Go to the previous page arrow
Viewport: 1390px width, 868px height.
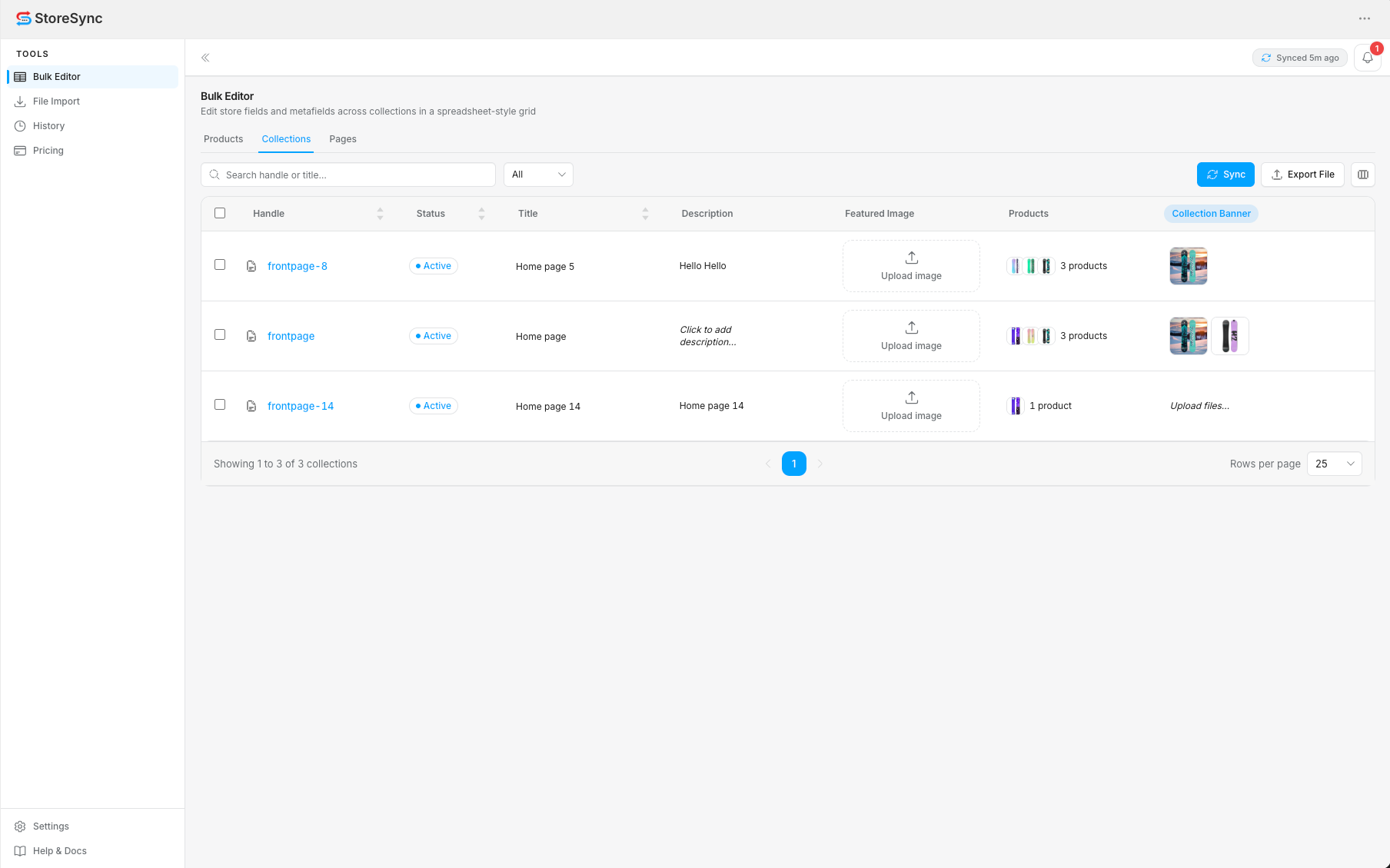pos(768,464)
